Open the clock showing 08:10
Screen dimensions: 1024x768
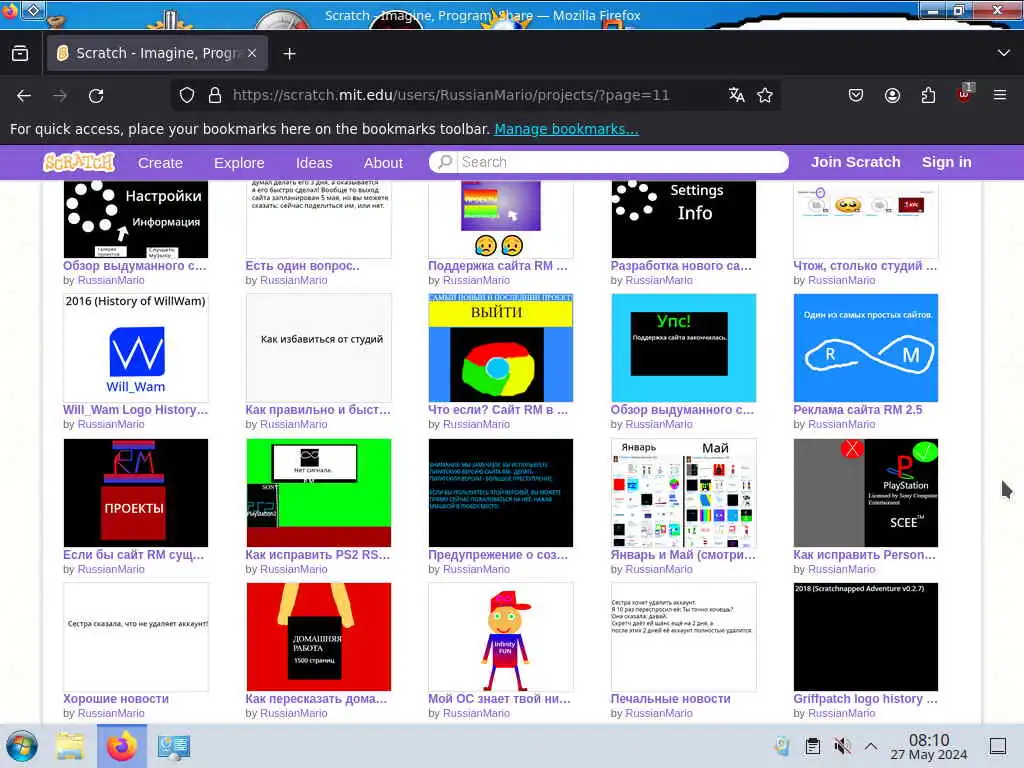click(x=929, y=746)
